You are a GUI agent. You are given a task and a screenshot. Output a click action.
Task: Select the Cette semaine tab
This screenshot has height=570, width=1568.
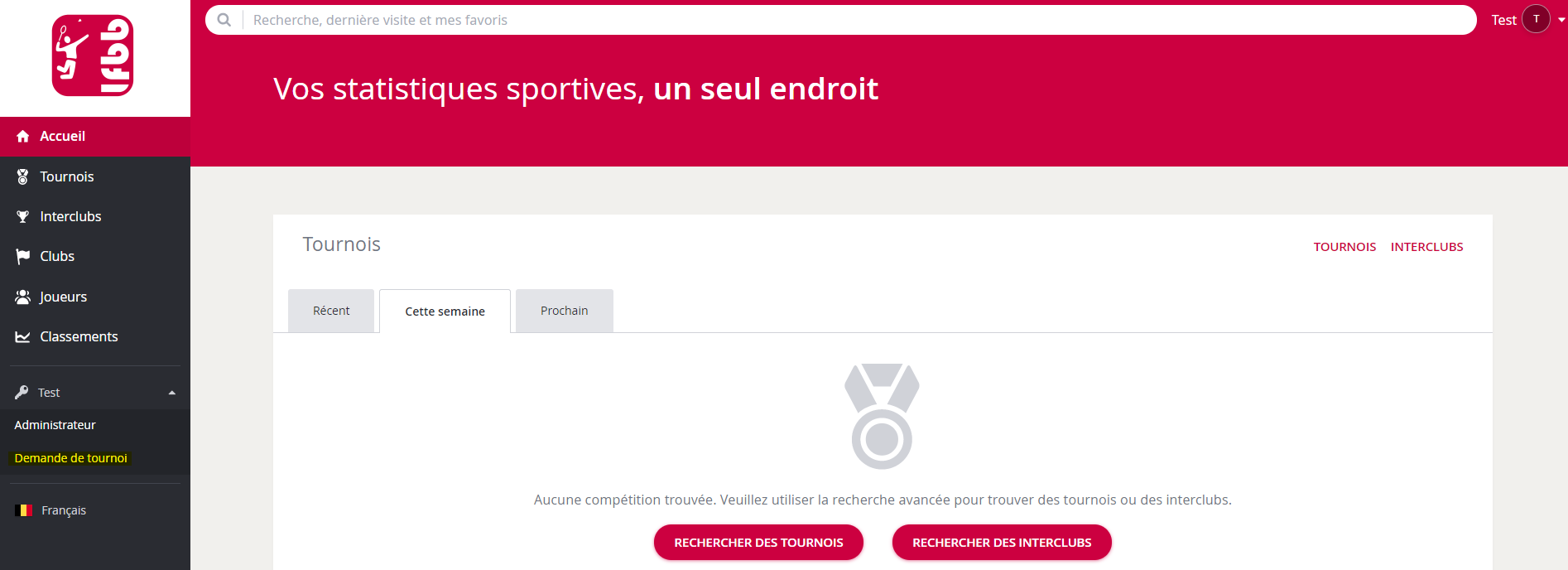tap(445, 312)
